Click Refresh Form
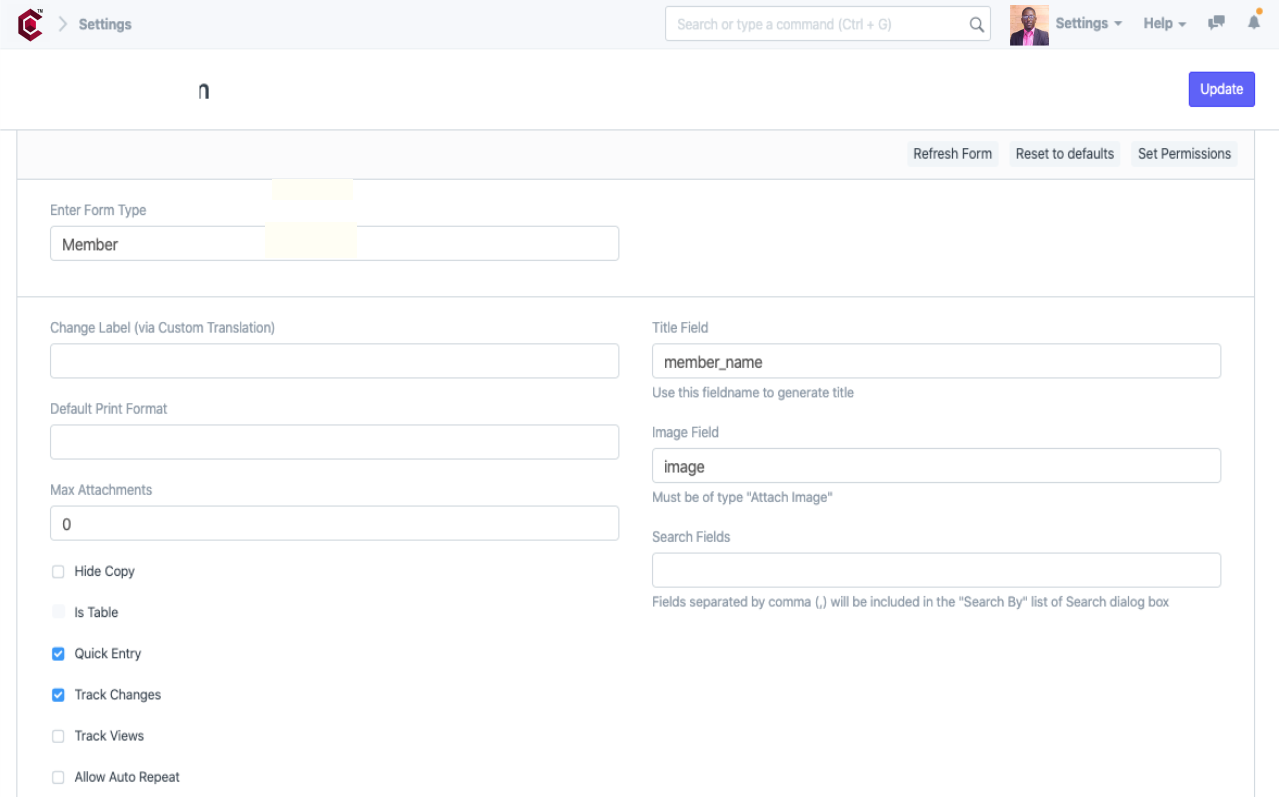 point(952,153)
